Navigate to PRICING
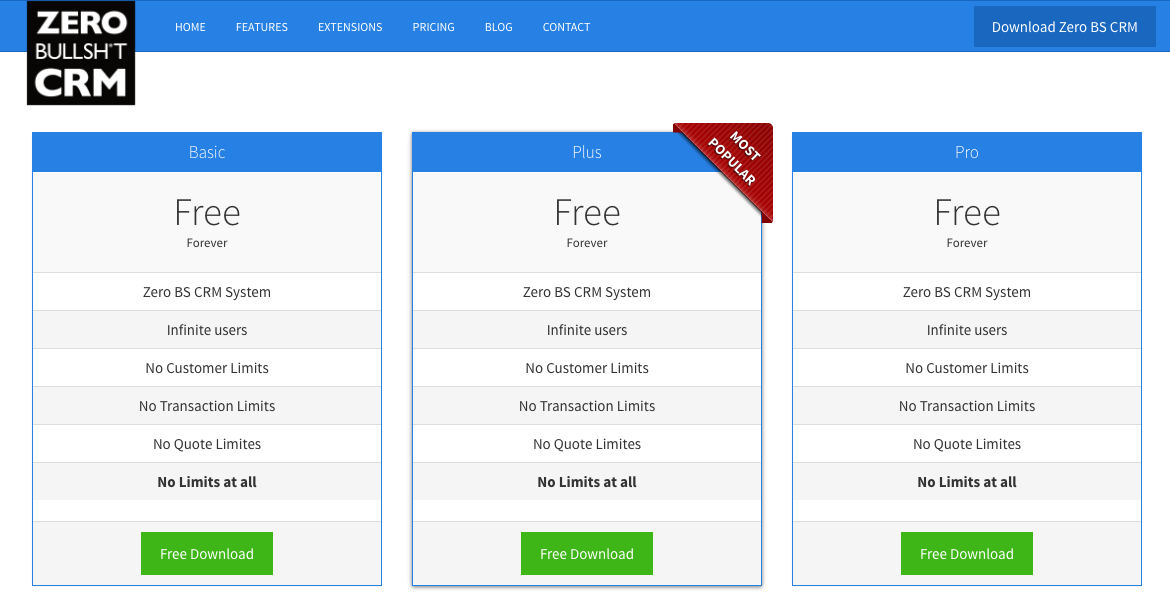The width and height of the screenshot is (1170, 601). tap(434, 27)
